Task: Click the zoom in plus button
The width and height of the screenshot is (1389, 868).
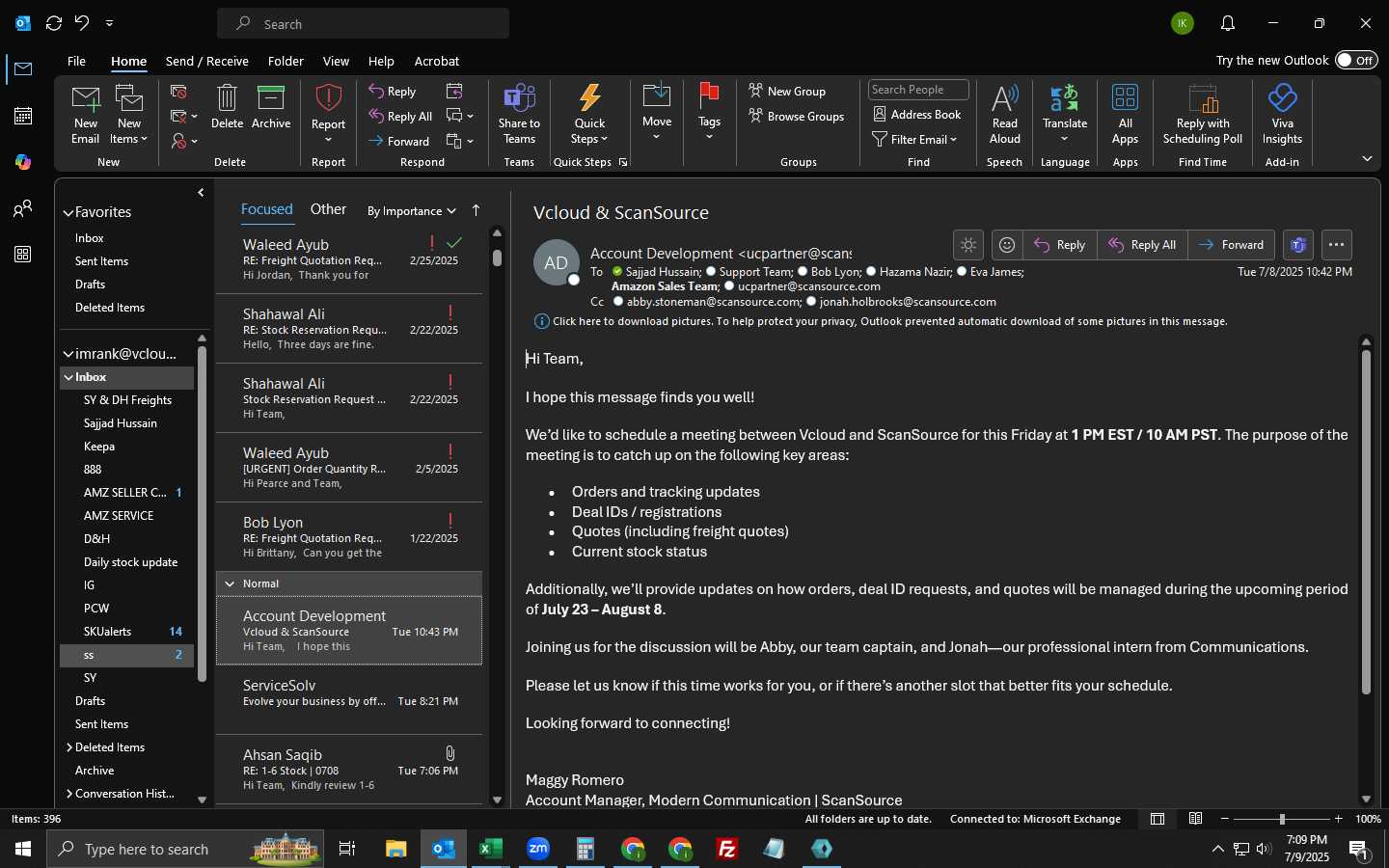Action: point(1338,819)
